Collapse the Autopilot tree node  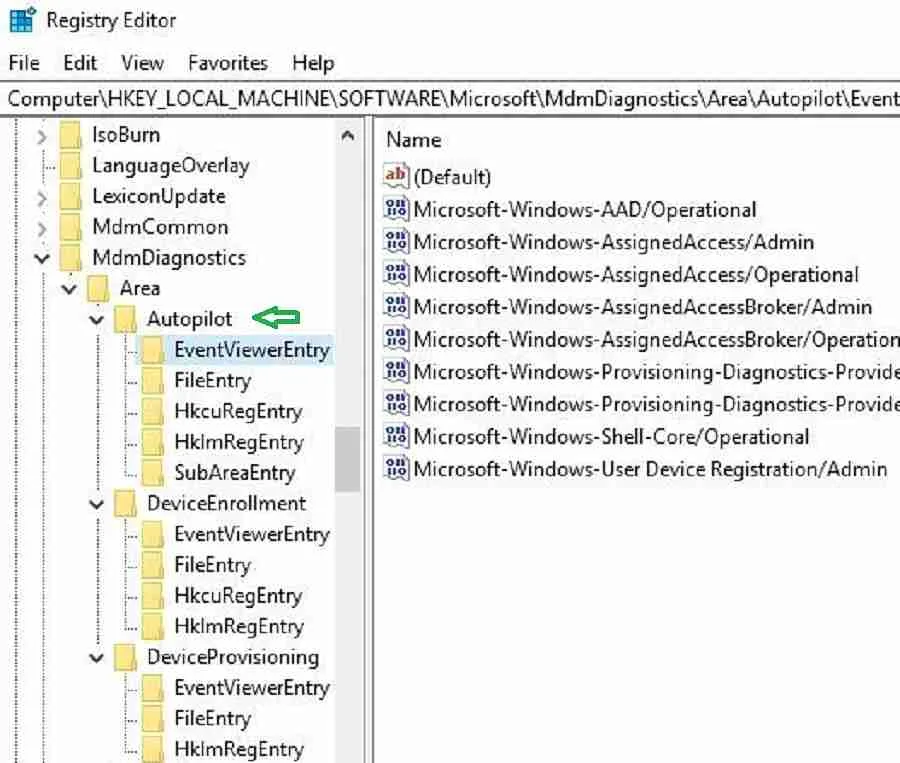(97, 320)
